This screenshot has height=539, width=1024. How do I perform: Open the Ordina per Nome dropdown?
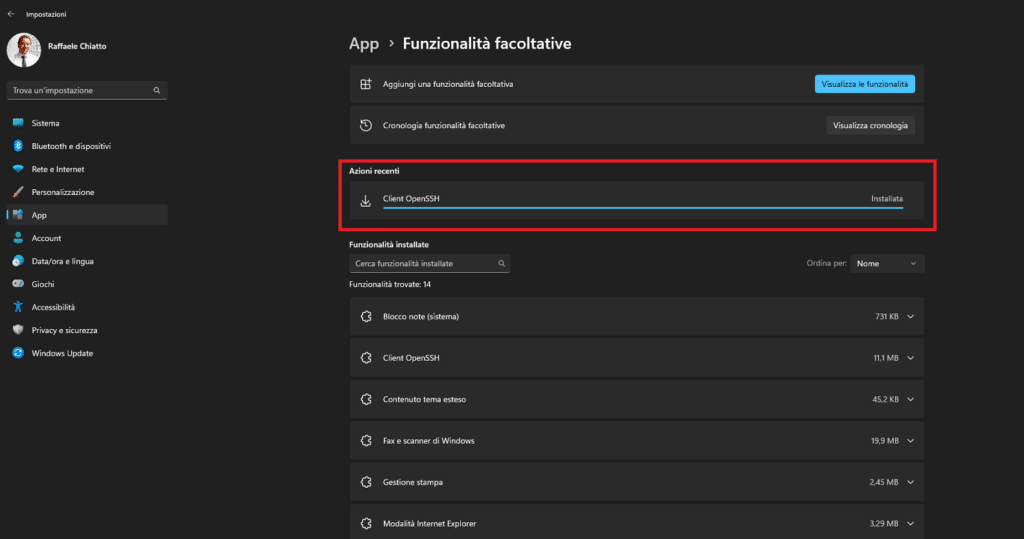coord(887,263)
